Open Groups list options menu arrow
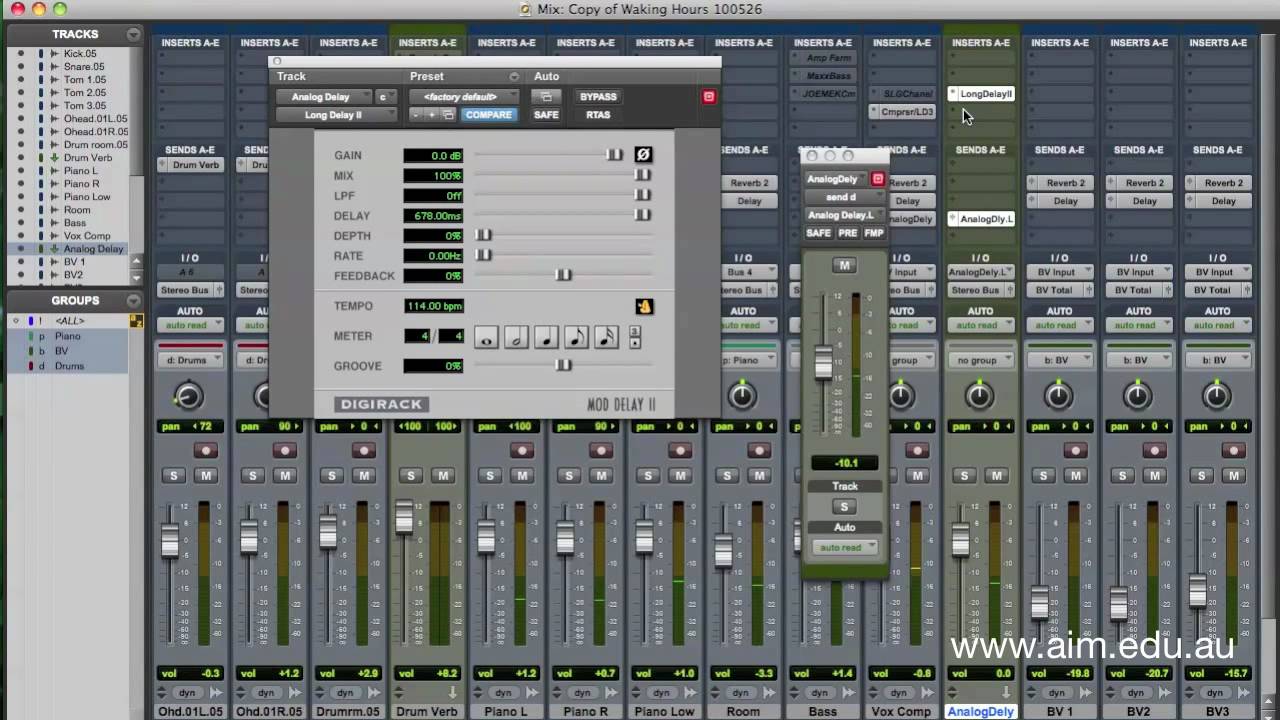Image resolution: width=1280 pixels, height=720 pixels. [133, 300]
